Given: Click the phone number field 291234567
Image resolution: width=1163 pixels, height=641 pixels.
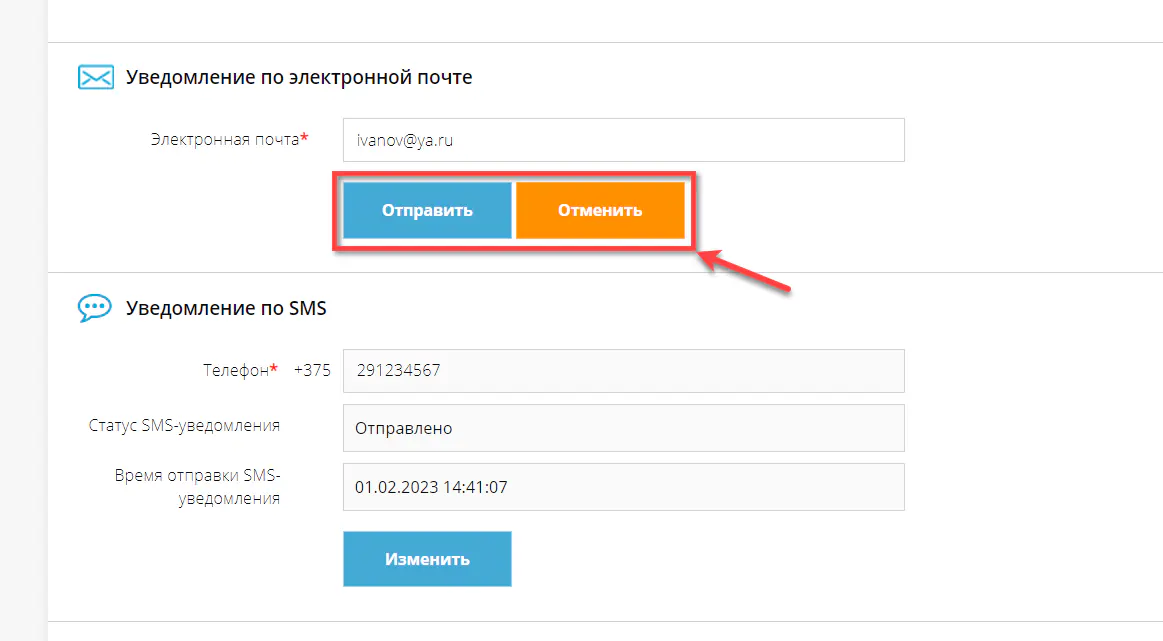Looking at the screenshot, I should point(623,371).
